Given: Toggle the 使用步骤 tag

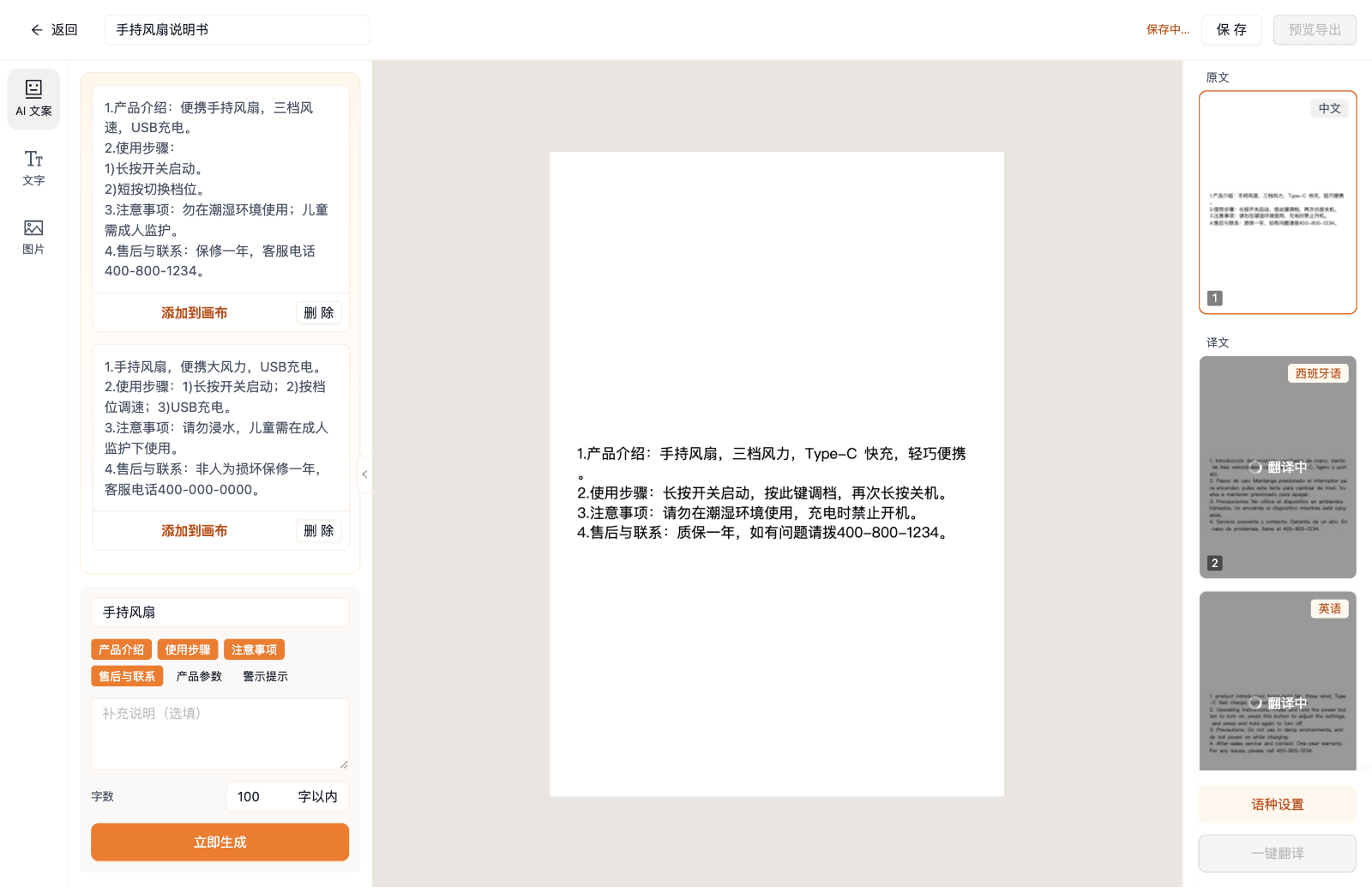Looking at the screenshot, I should [188, 650].
